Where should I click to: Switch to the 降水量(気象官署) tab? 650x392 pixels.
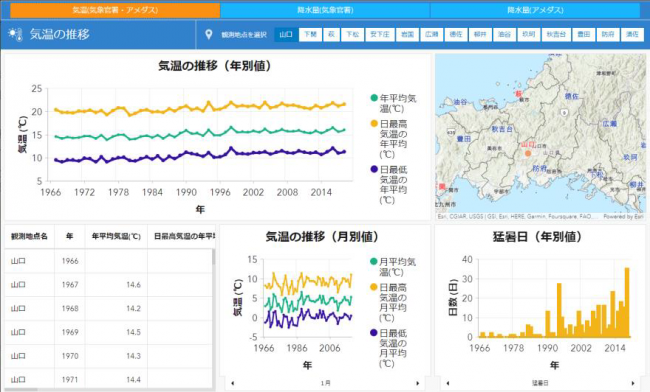point(325,10)
